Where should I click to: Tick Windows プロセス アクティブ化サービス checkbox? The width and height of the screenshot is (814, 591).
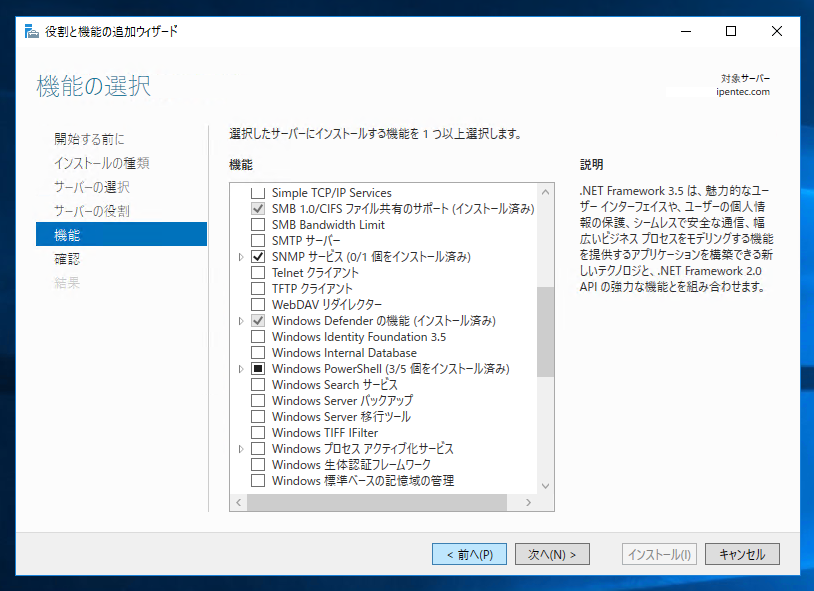(x=258, y=449)
